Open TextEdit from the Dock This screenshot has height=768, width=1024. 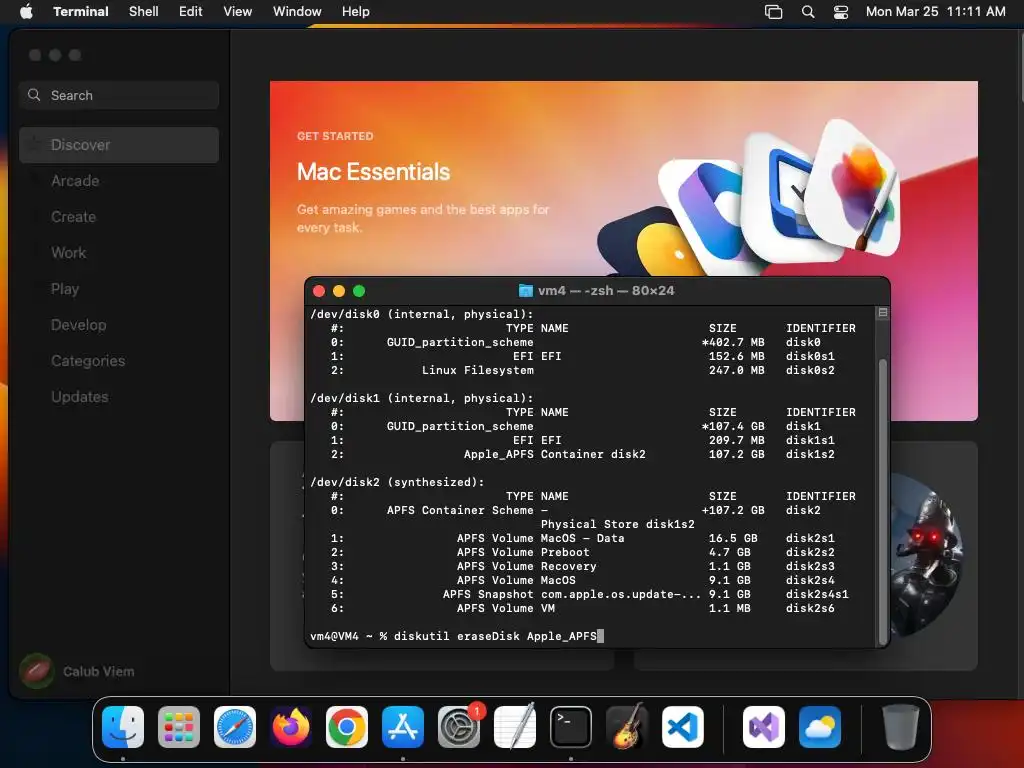coord(515,726)
